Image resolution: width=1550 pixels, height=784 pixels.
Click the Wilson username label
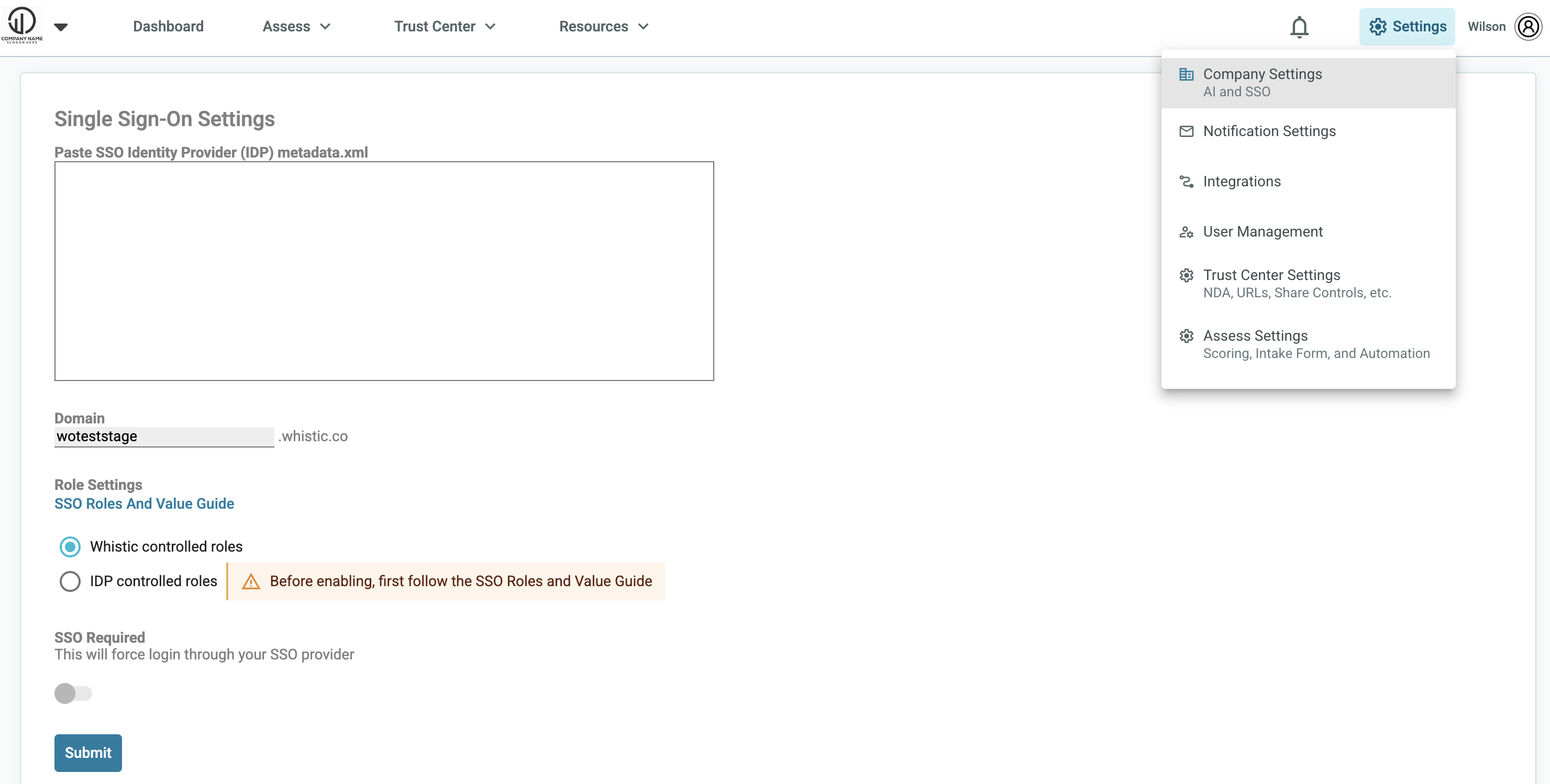point(1486,27)
